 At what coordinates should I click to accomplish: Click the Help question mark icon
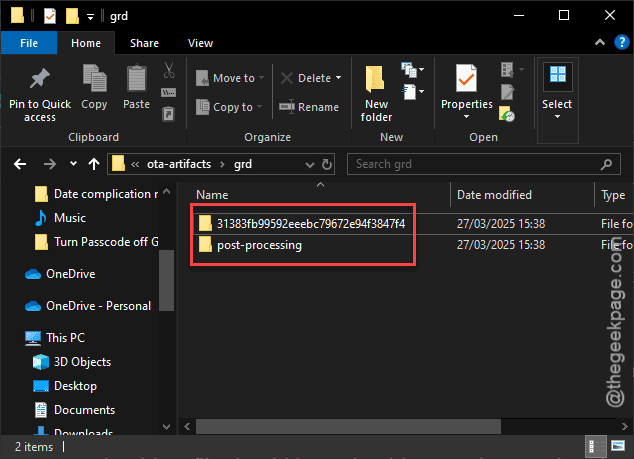click(619, 44)
